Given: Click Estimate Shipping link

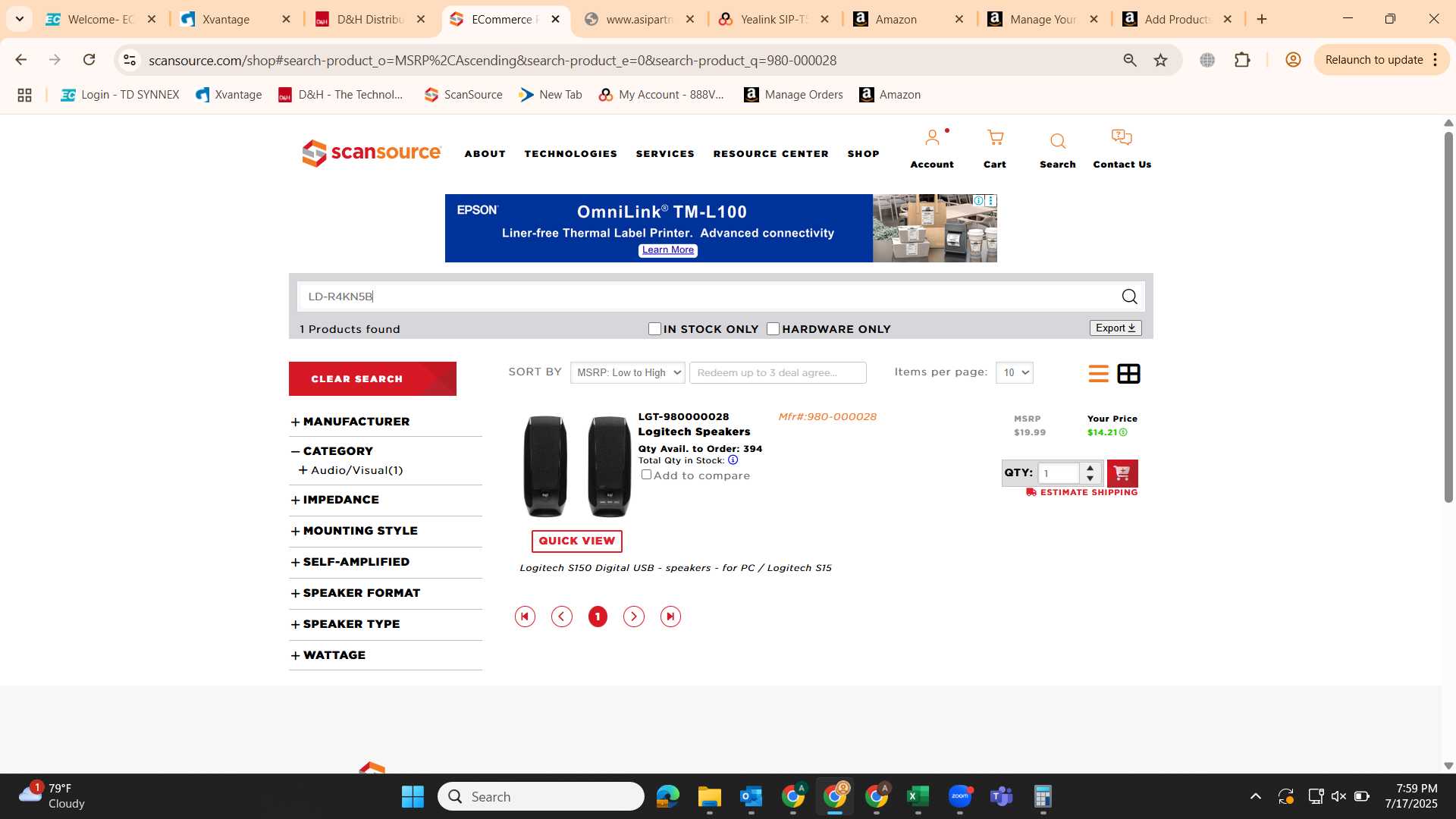Looking at the screenshot, I should coord(1081,492).
